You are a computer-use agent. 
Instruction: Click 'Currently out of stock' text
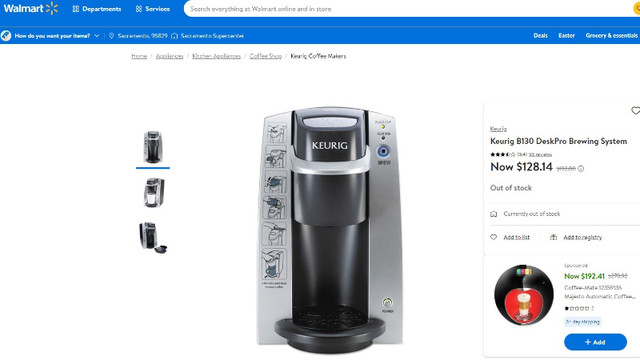tap(531, 214)
